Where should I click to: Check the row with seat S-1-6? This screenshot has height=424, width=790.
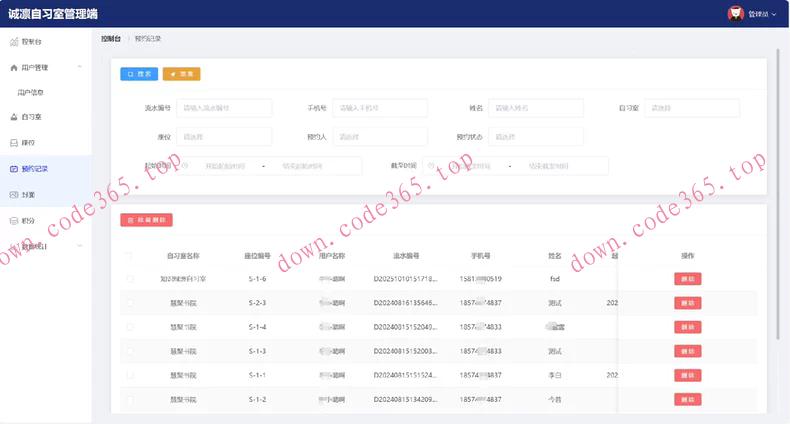129,279
